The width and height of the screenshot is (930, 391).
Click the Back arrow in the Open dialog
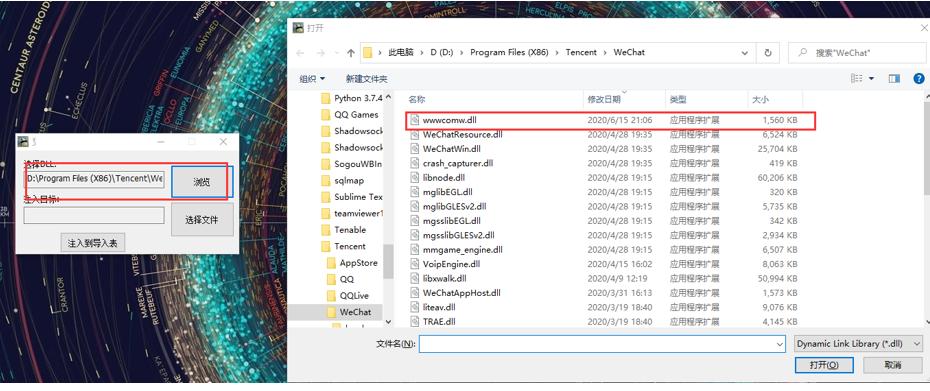(301, 53)
